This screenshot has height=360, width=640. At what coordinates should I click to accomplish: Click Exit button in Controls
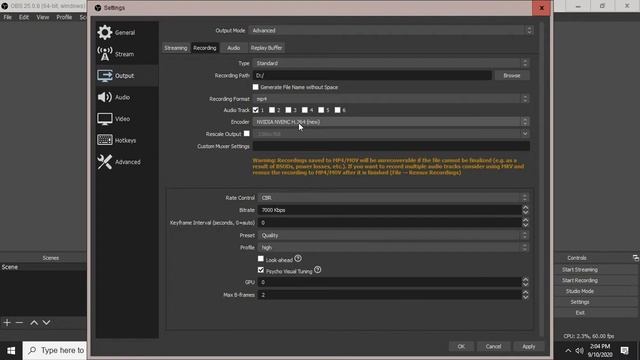pos(580,313)
